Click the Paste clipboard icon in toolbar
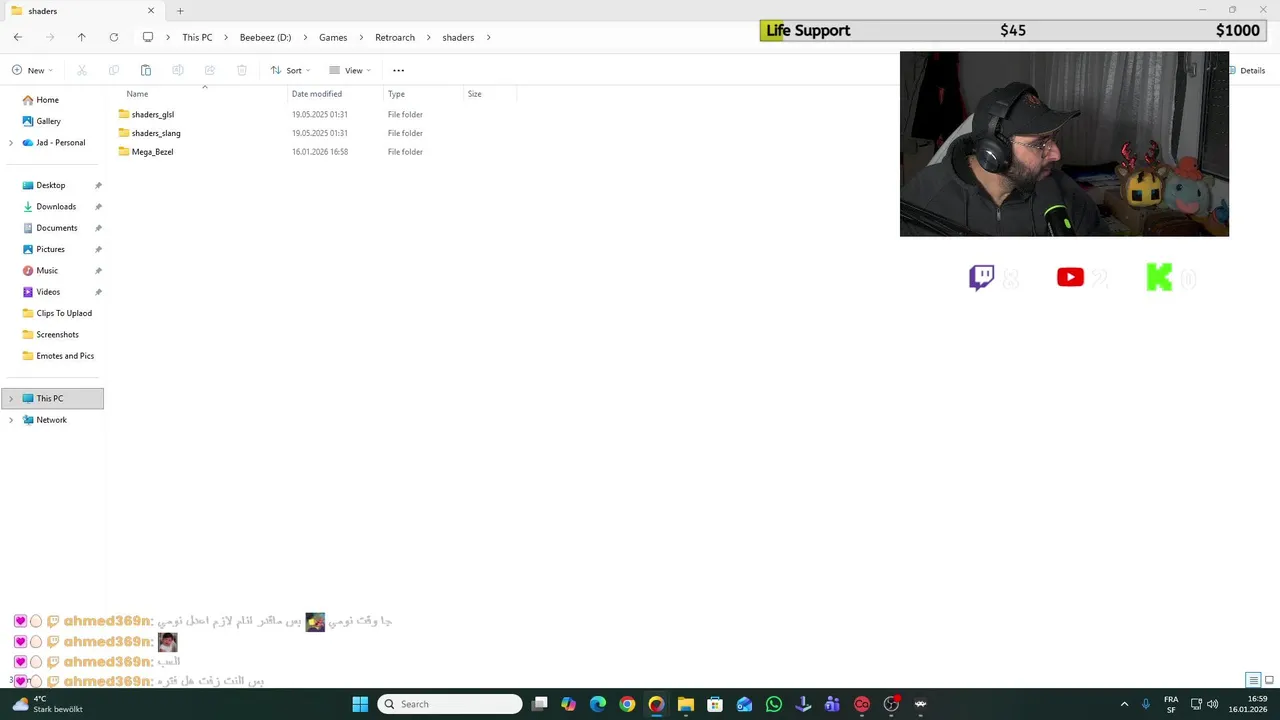 pyautogui.click(x=146, y=70)
